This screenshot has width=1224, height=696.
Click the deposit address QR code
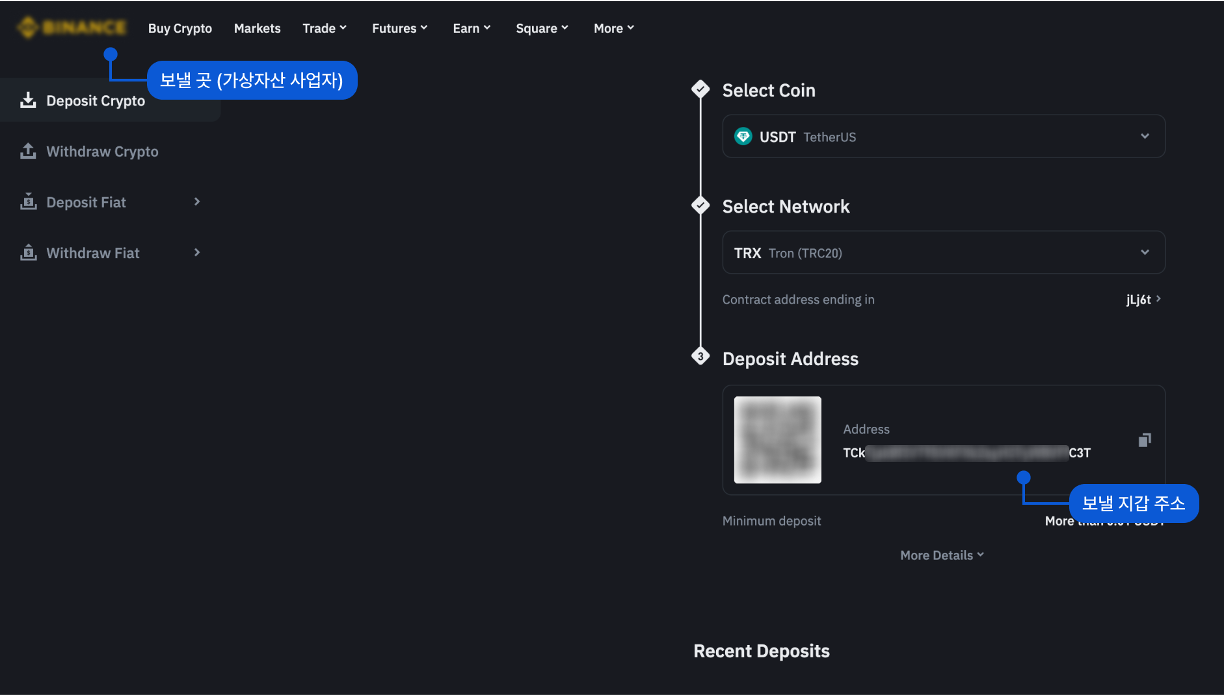click(x=778, y=440)
